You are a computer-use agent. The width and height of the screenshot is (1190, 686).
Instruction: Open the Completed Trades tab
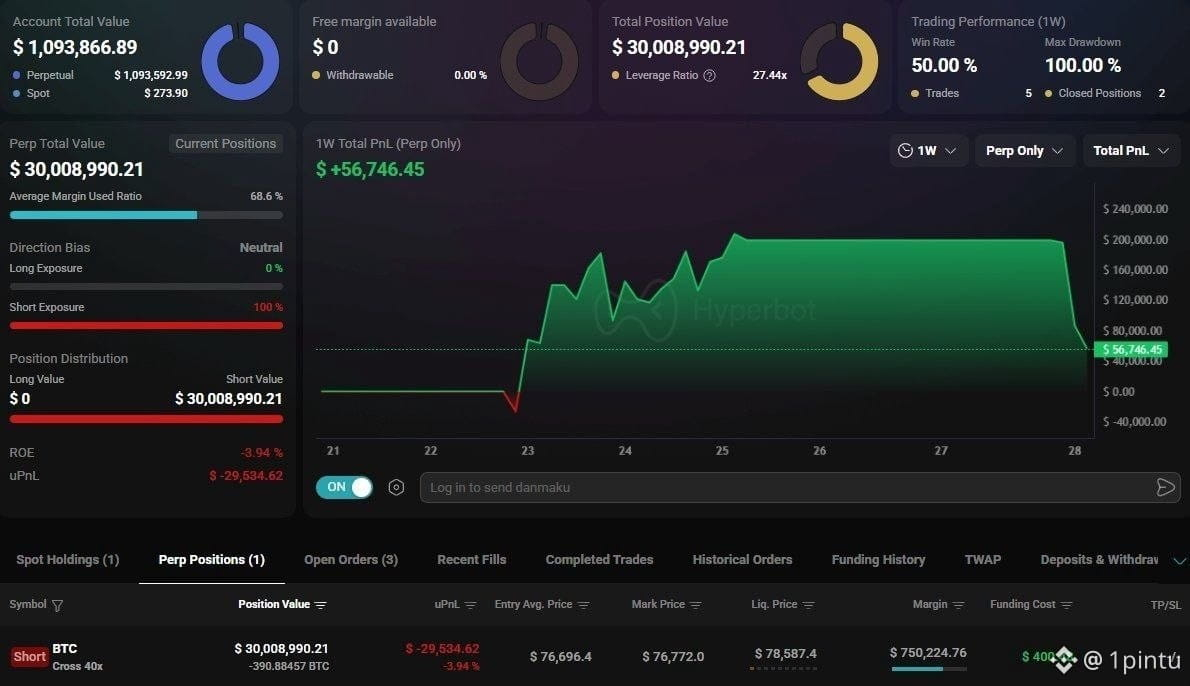coord(599,559)
